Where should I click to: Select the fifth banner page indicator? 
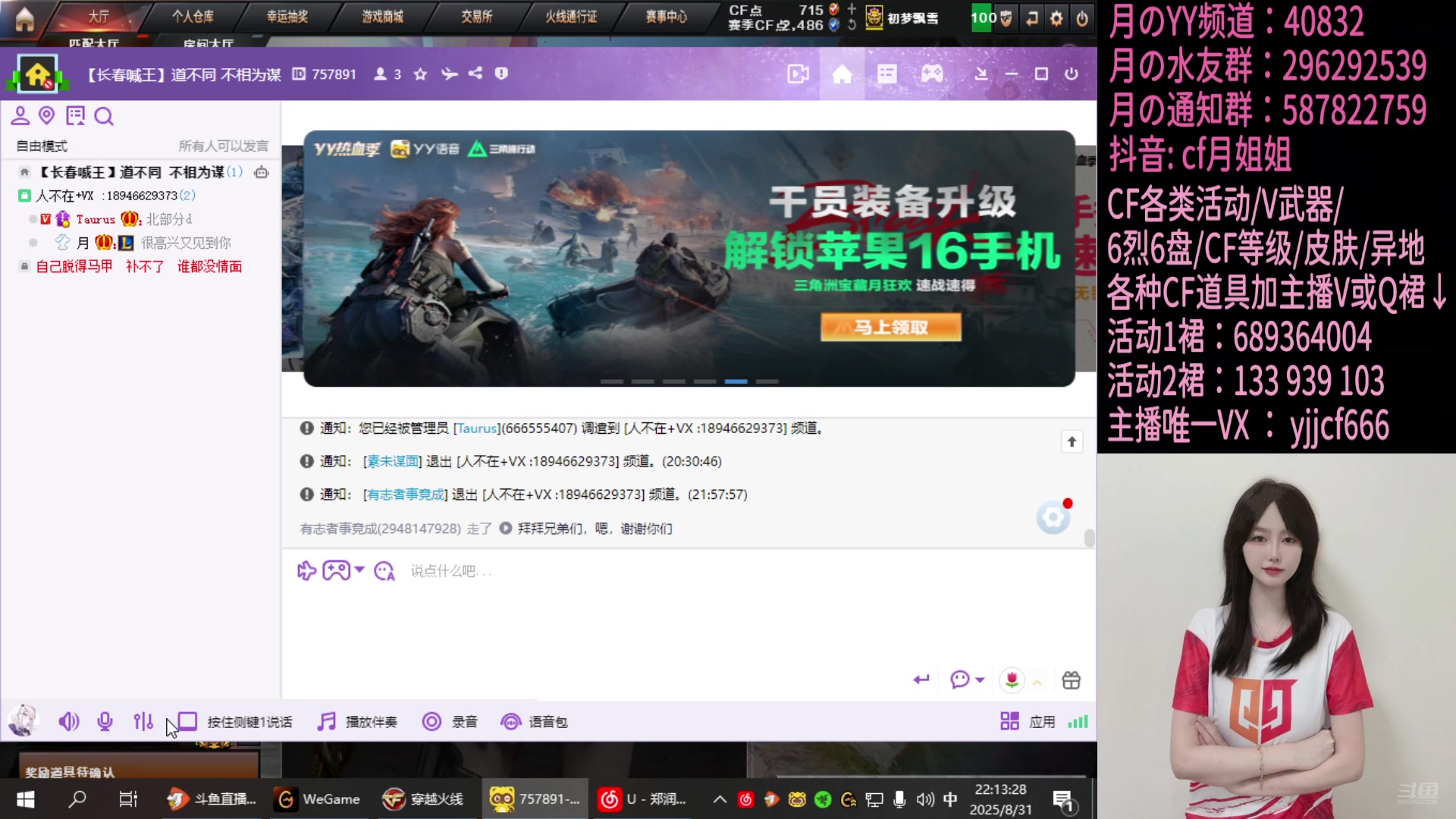(736, 381)
